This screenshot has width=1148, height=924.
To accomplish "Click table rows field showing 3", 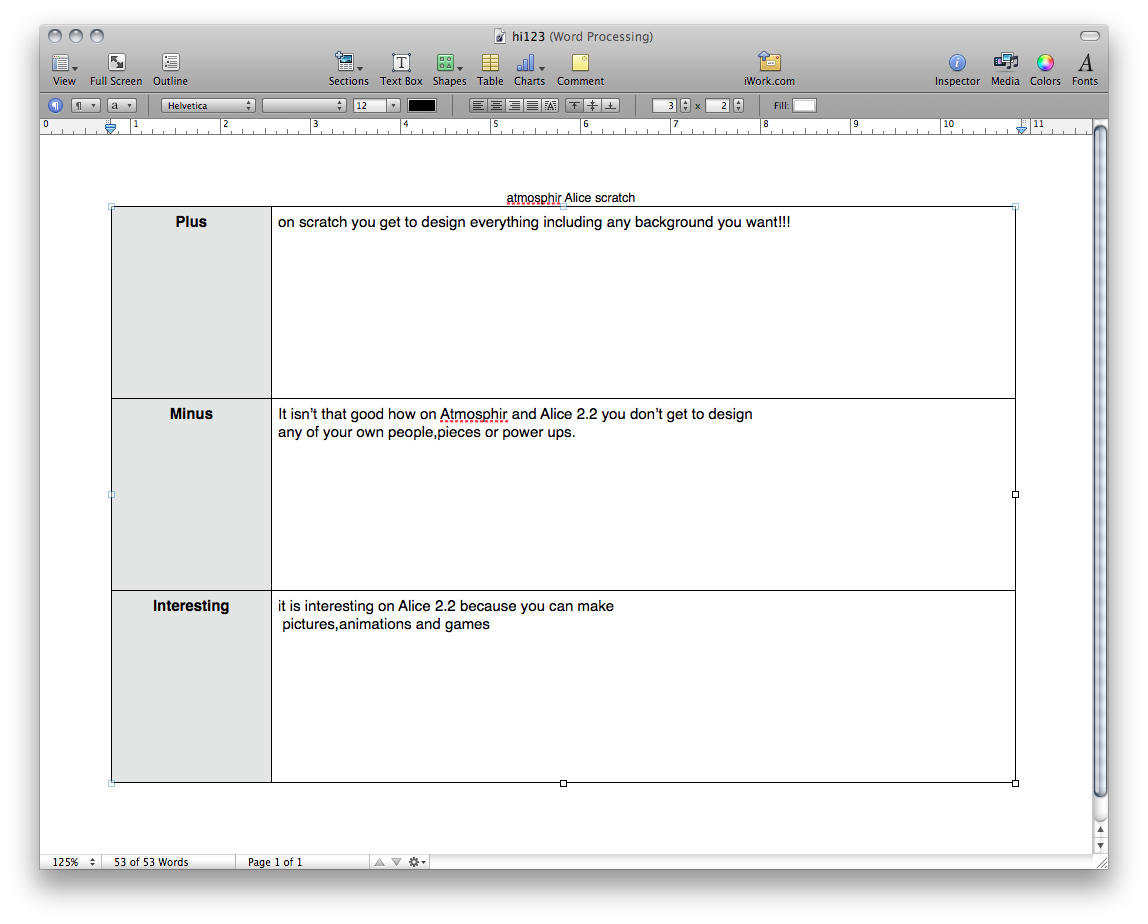I will point(665,105).
